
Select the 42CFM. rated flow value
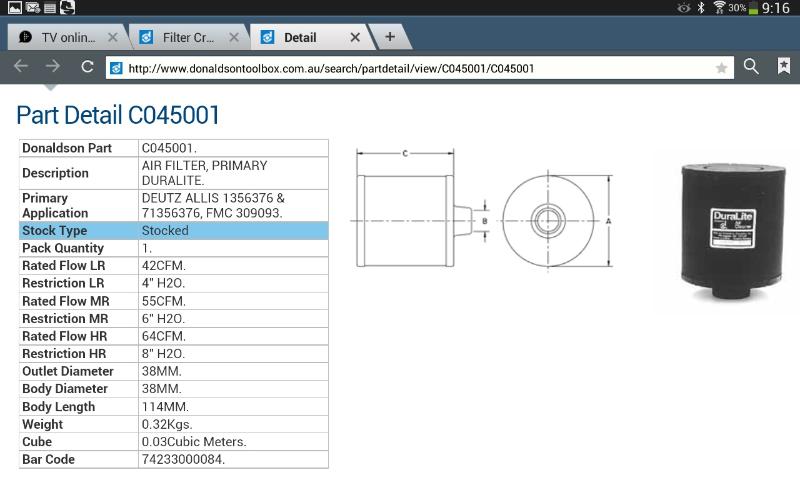(163, 266)
